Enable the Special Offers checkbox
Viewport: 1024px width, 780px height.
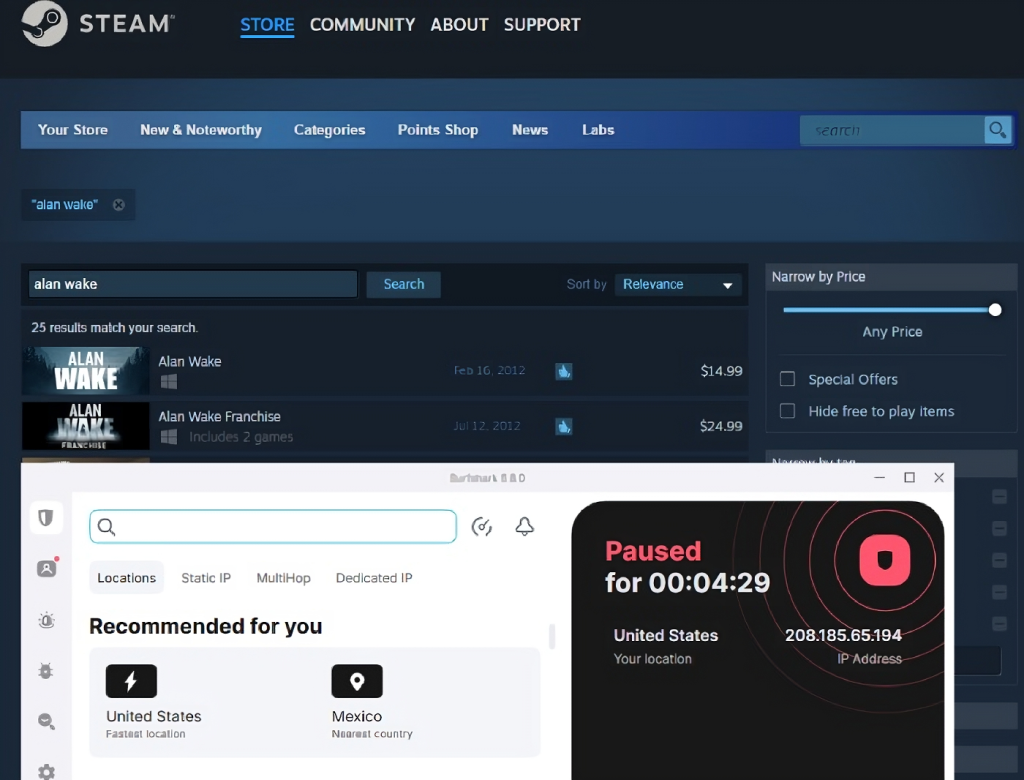(x=788, y=379)
